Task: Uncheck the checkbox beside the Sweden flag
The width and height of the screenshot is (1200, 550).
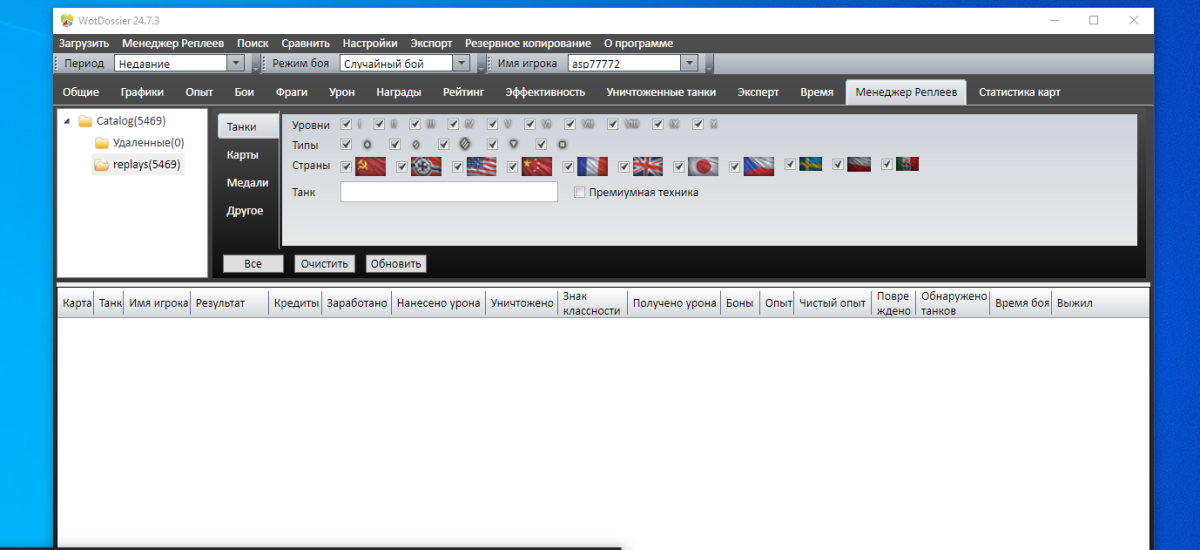Action: point(790,164)
